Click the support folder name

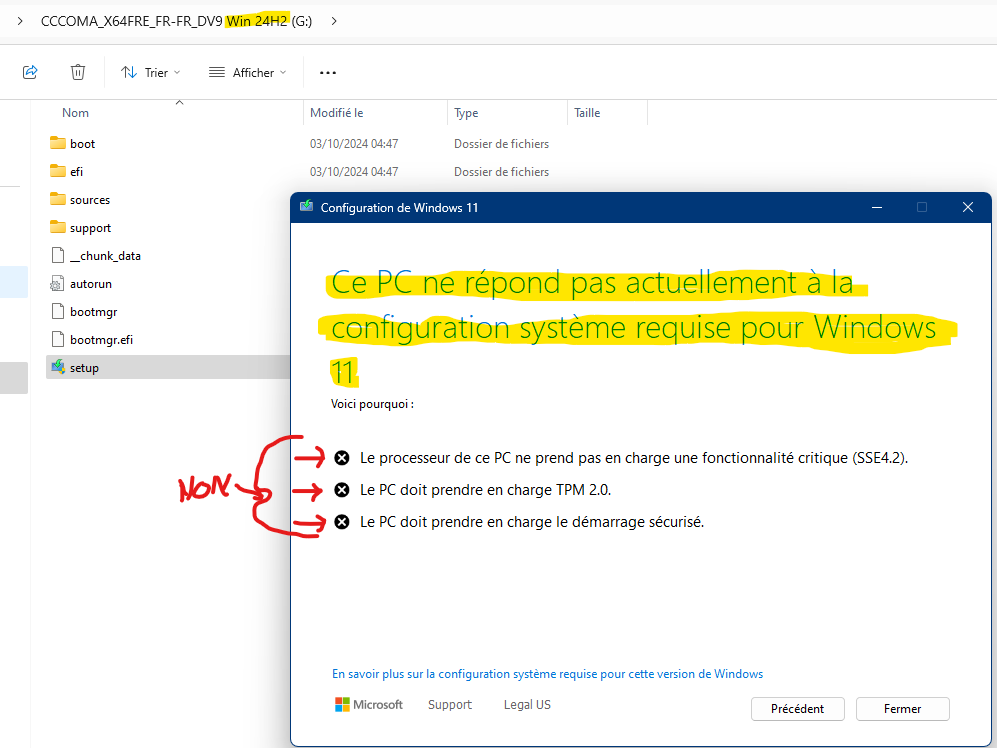[90, 228]
